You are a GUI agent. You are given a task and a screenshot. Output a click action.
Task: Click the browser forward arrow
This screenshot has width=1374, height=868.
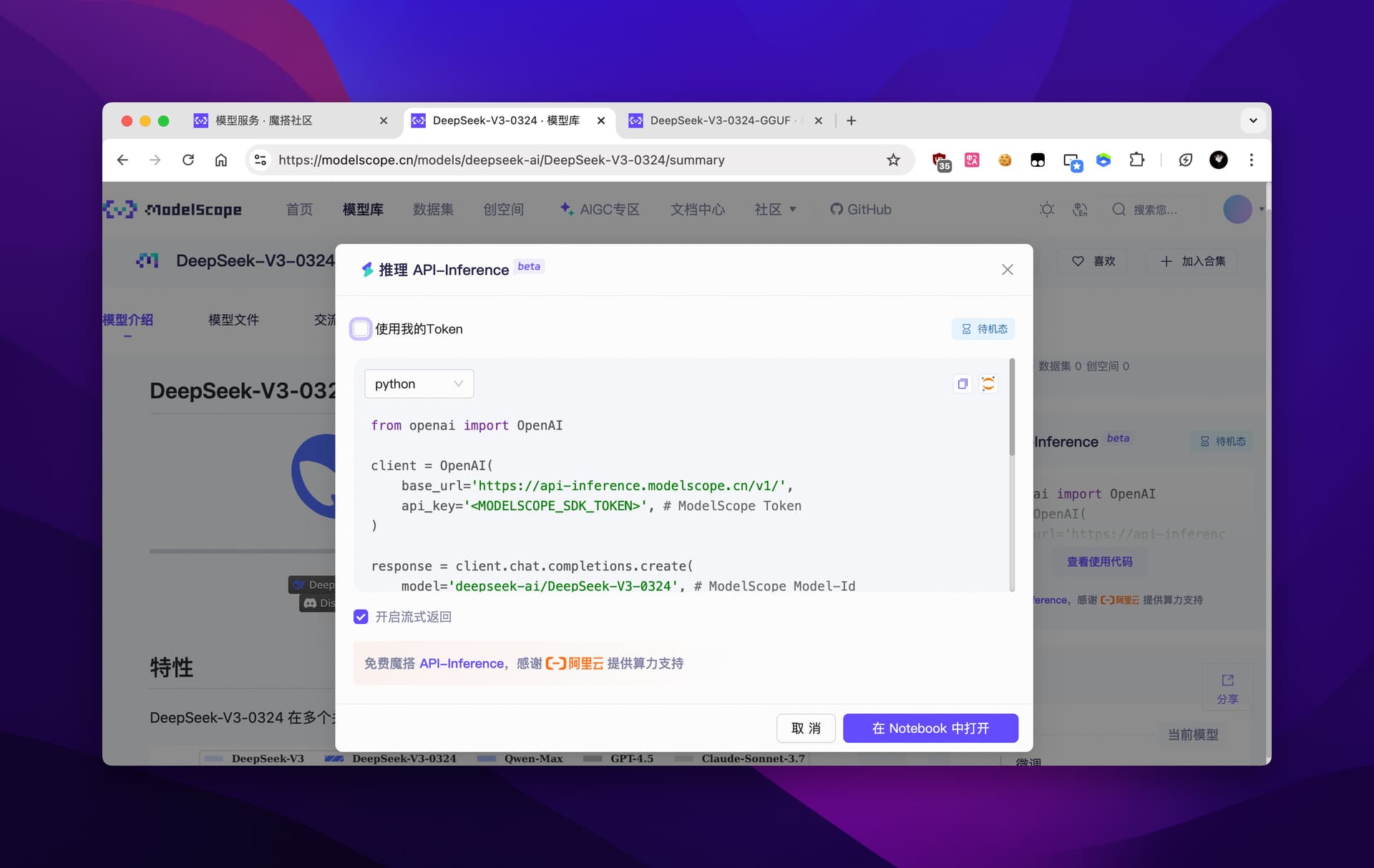[x=155, y=160]
